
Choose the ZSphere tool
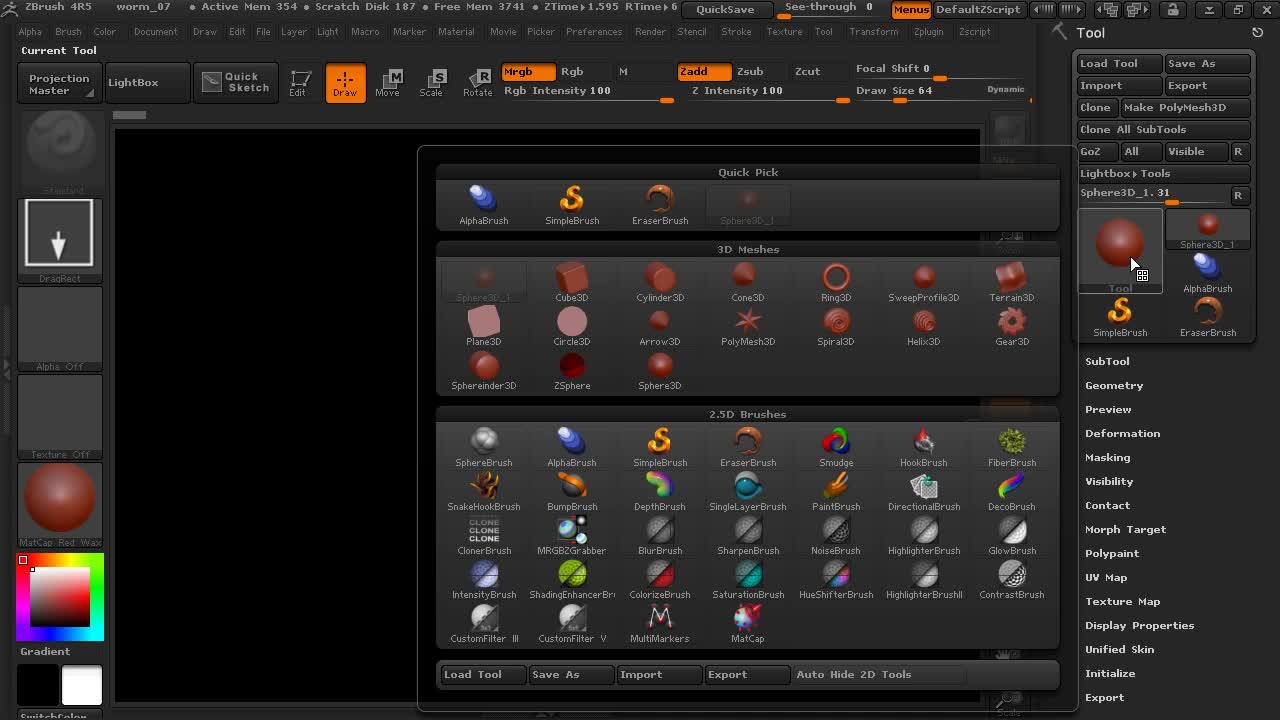(572, 369)
